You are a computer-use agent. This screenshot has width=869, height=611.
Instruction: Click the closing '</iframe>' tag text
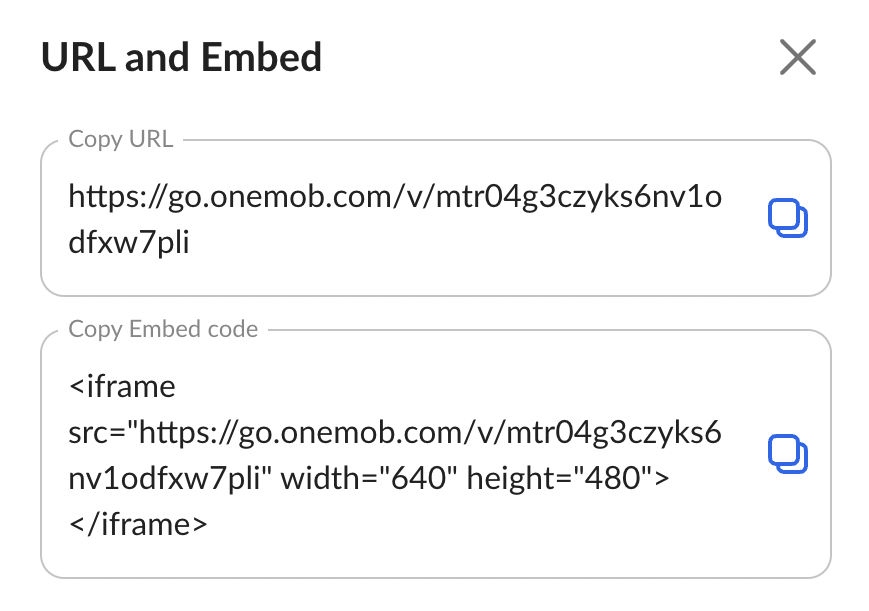(137, 524)
